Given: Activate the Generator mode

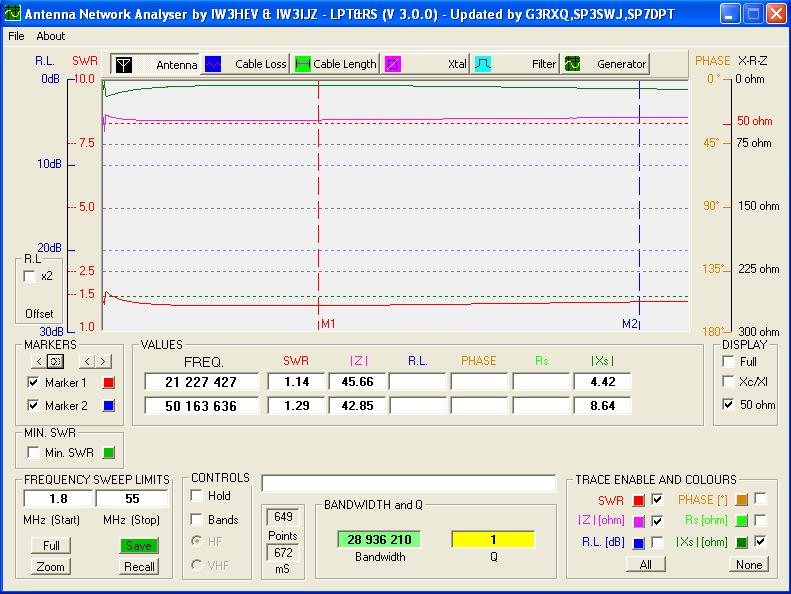Looking at the screenshot, I should point(605,64).
